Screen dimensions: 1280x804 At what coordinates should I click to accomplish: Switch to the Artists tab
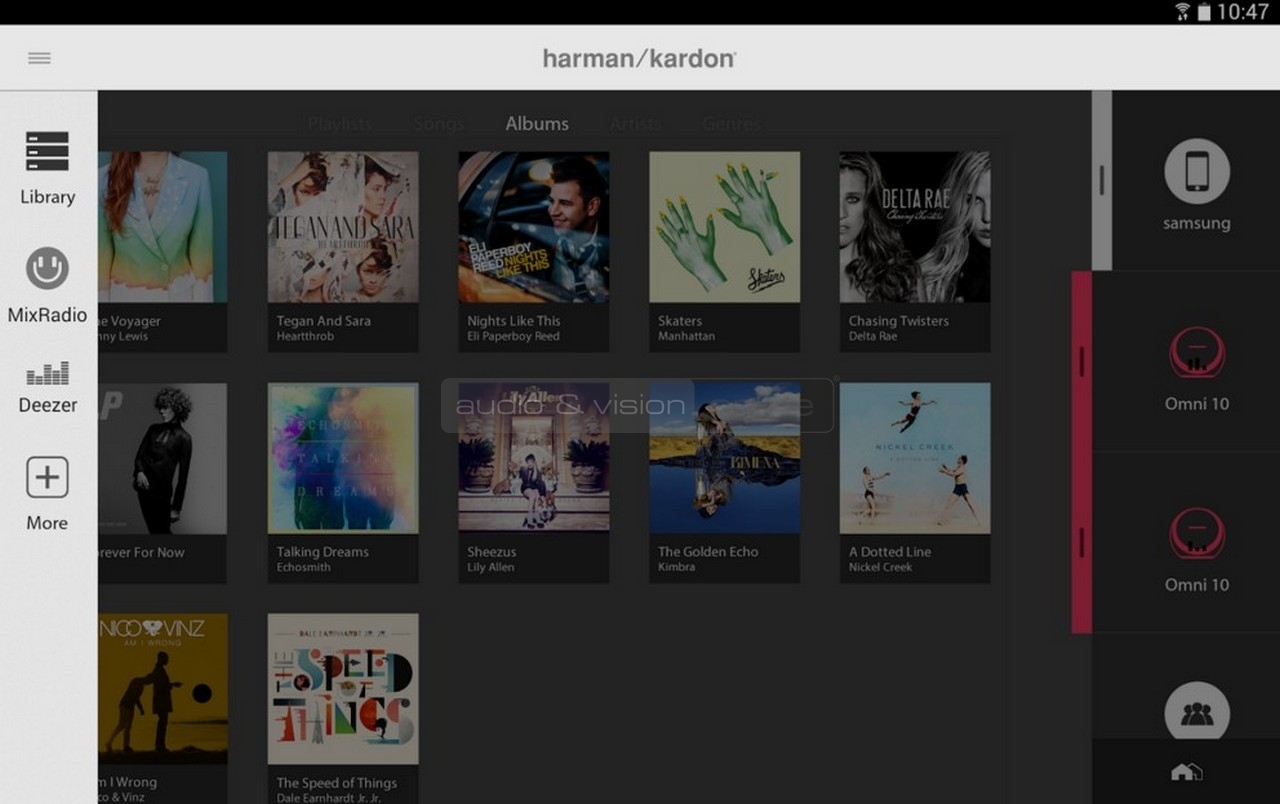click(x=635, y=123)
